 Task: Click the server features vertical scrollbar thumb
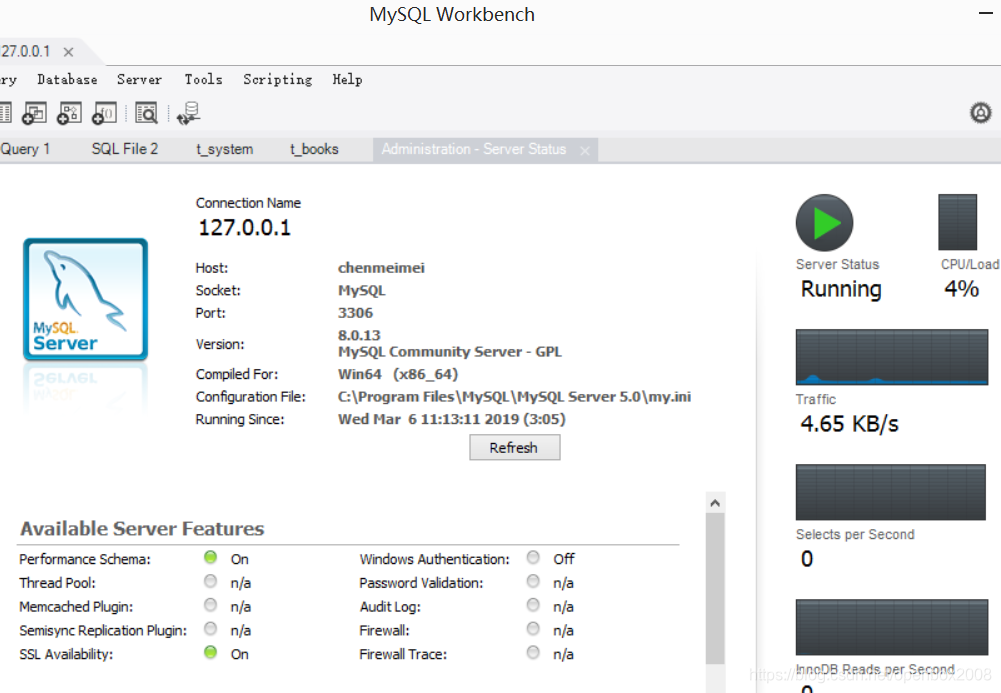point(715,589)
